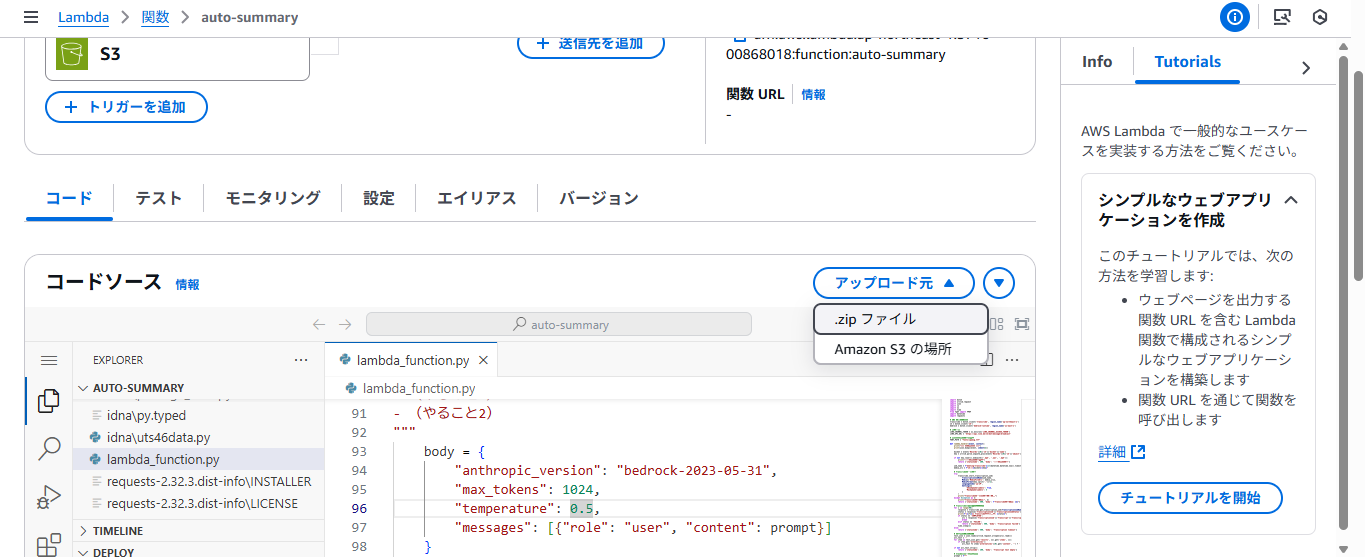Click the Lambda breadcrumb link
The width and height of the screenshot is (1365, 557).
coord(84,17)
